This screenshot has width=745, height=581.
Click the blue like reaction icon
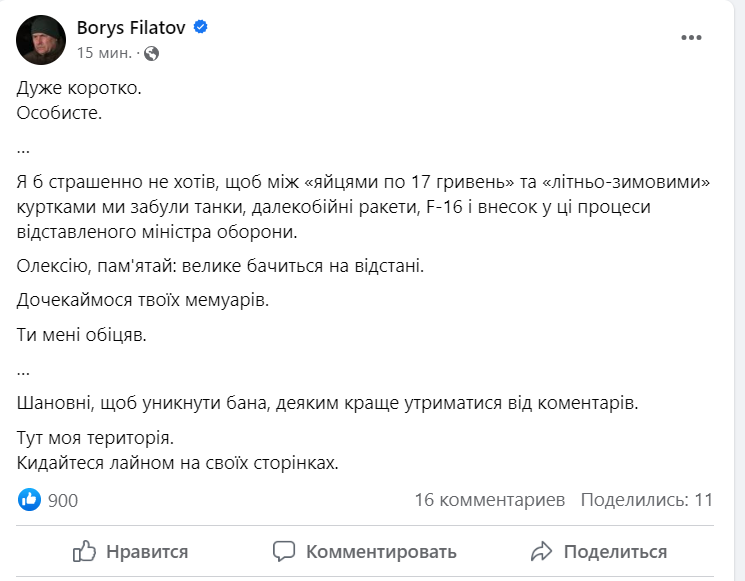coord(30,500)
